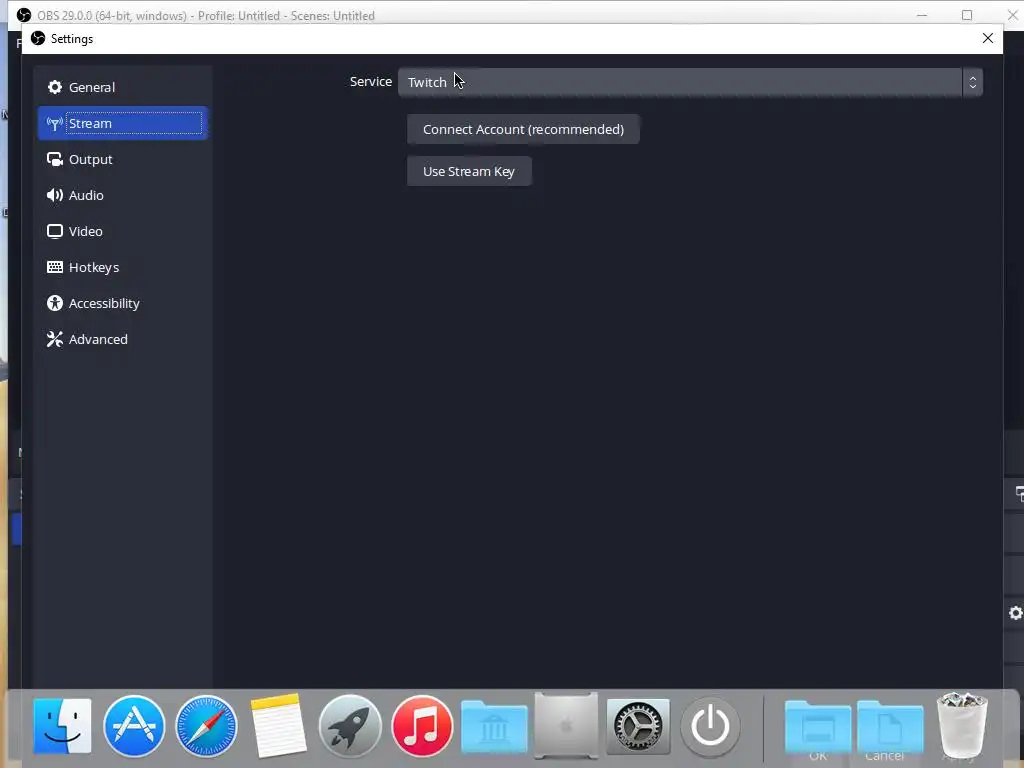Open the Output settings section
Image resolution: width=1024 pixels, height=768 pixels.
click(x=123, y=159)
